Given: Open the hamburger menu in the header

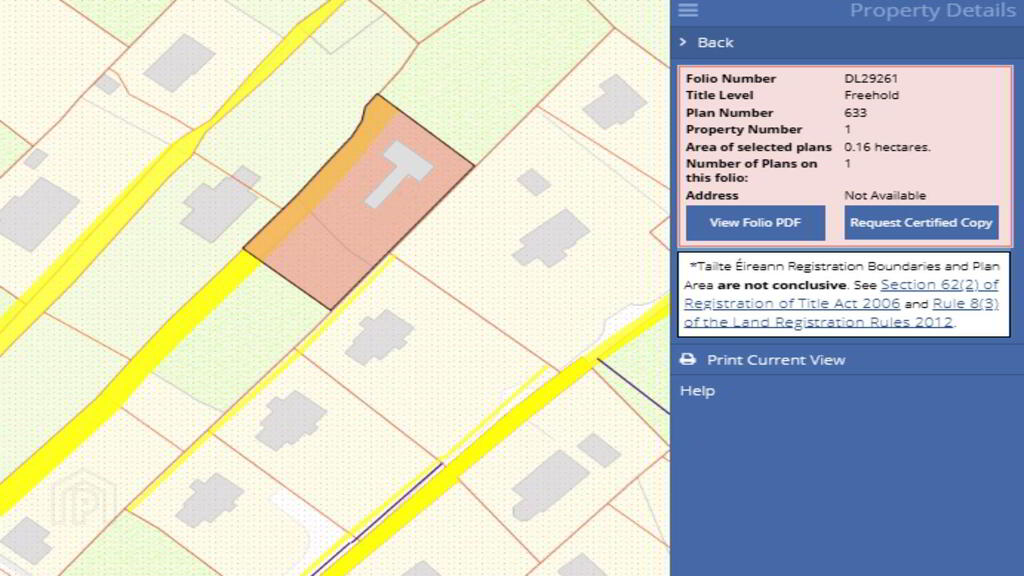Looking at the screenshot, I should tap(688, 10).
